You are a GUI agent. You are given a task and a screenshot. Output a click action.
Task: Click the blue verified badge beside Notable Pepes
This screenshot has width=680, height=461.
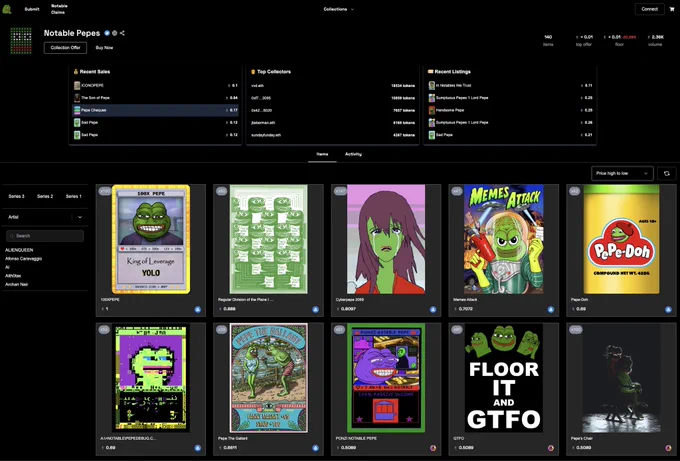[x=107, y=33]
